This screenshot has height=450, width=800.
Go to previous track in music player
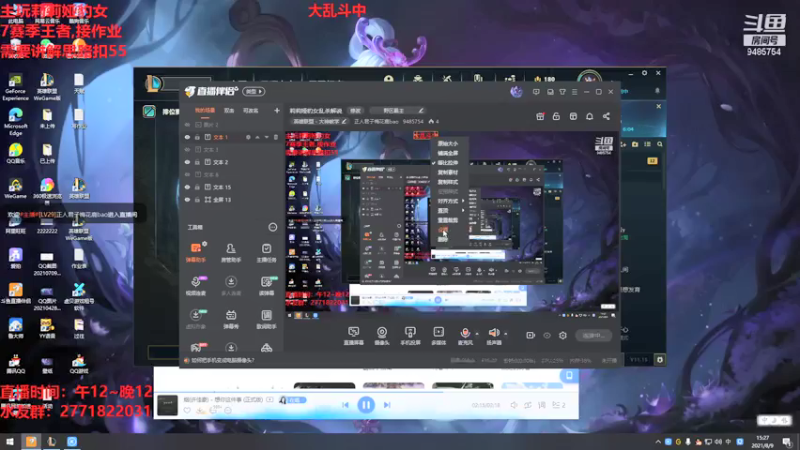[x=345, y=405]
